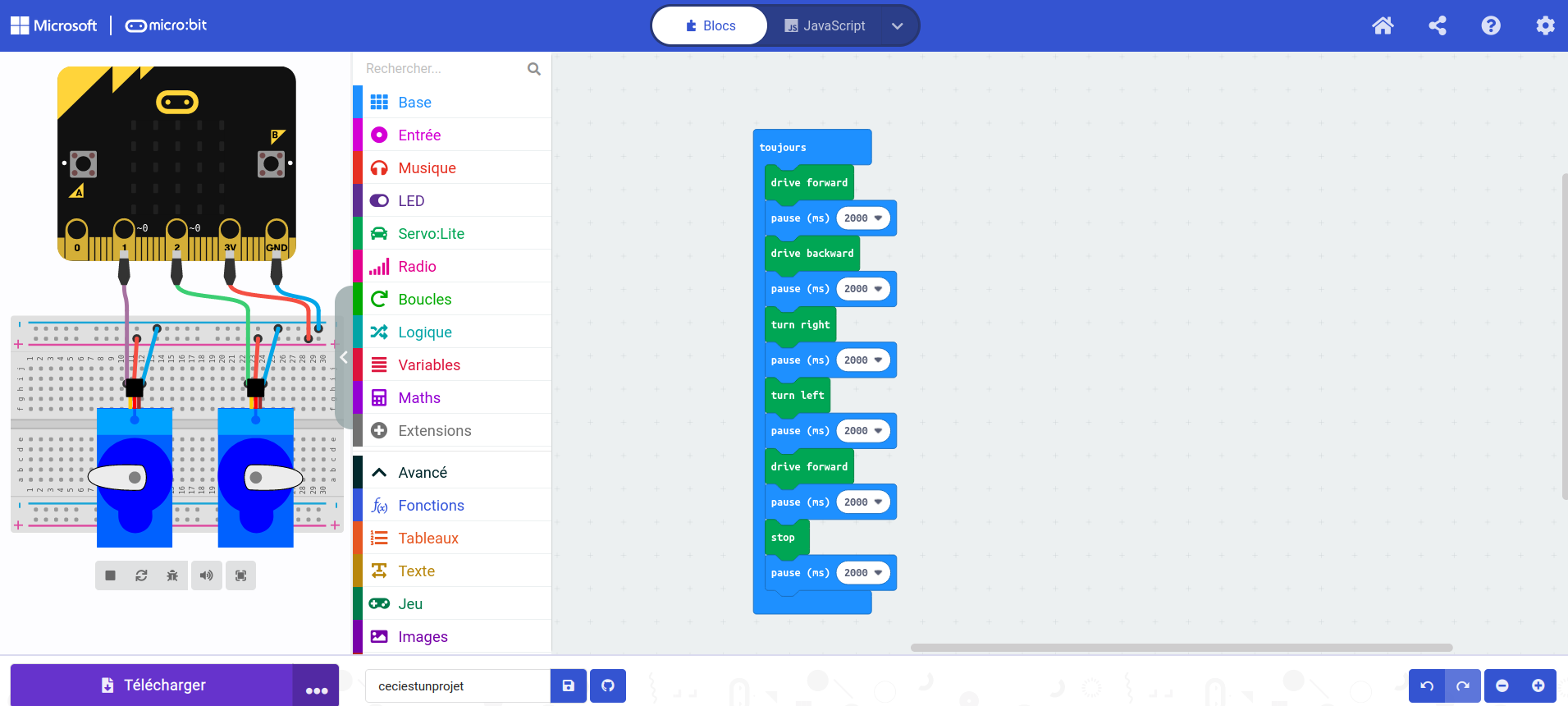1568x706 pixels.
Task: Launch simulator in full screen
Action: click(x=240, y=575)
